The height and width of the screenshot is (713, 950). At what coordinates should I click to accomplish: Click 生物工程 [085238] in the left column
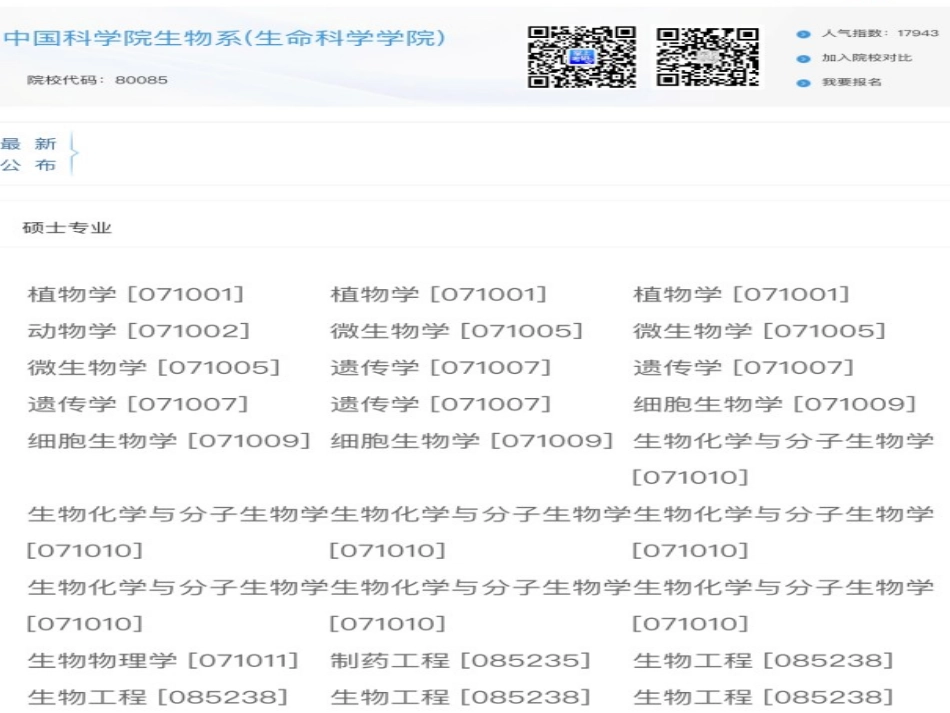pyautogui.click(x=158, y=697)
